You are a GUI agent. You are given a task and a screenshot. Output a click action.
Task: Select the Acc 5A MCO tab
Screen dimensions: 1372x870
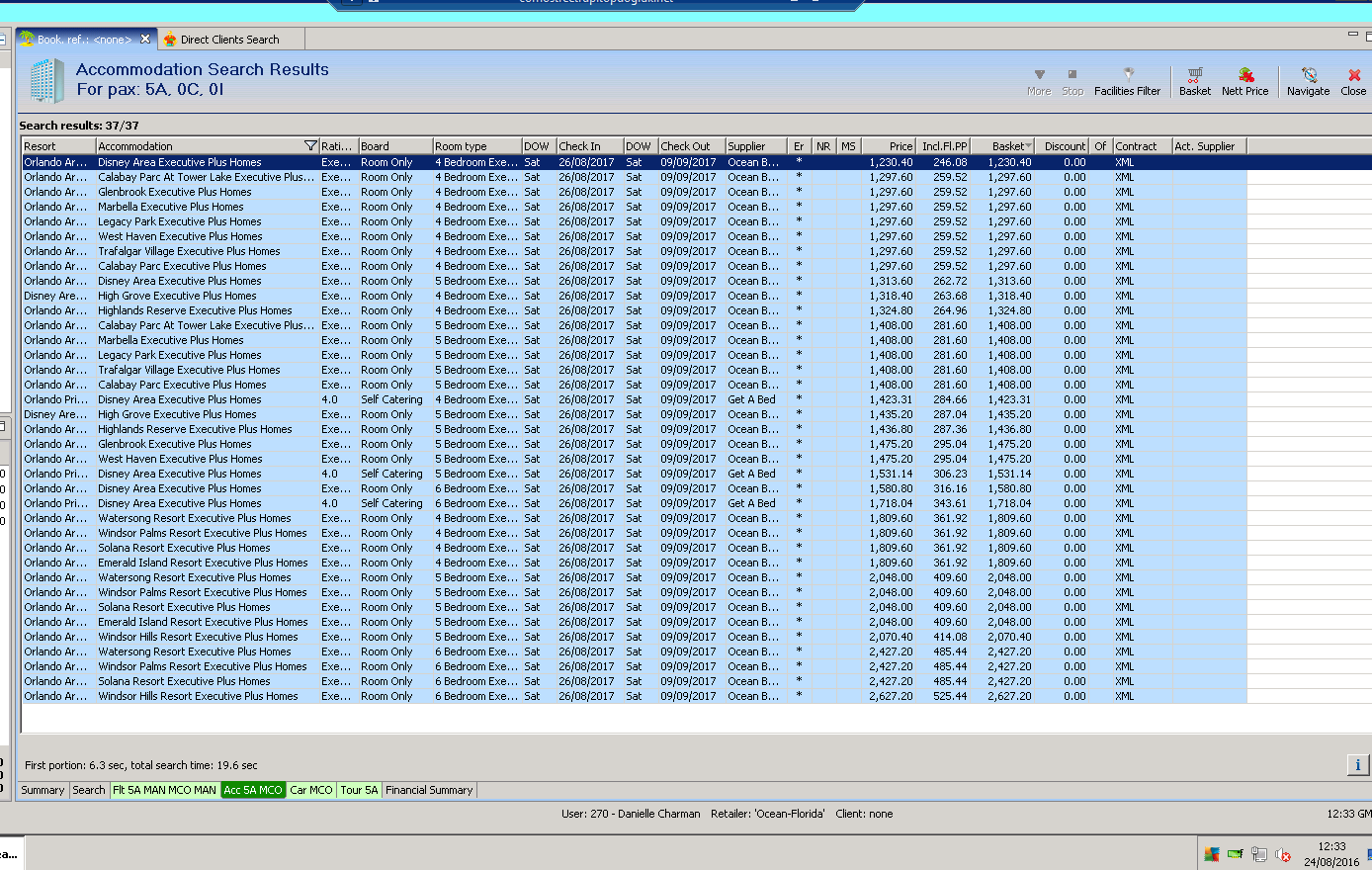(253, 790)
